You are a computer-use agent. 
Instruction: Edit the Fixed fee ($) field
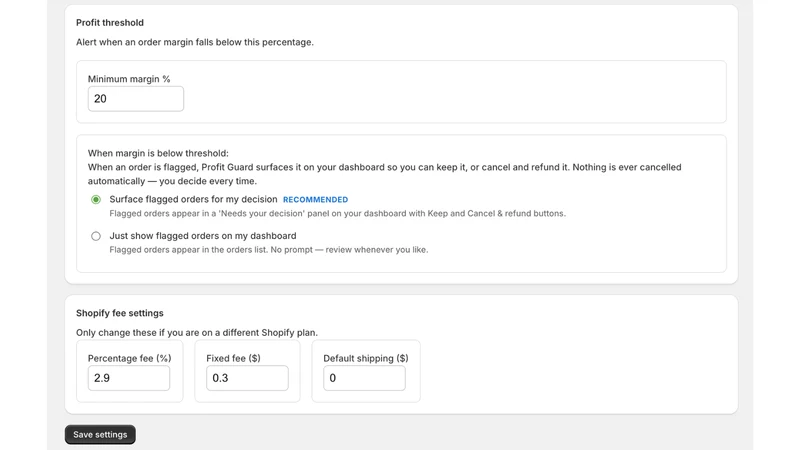click(247, 378)
